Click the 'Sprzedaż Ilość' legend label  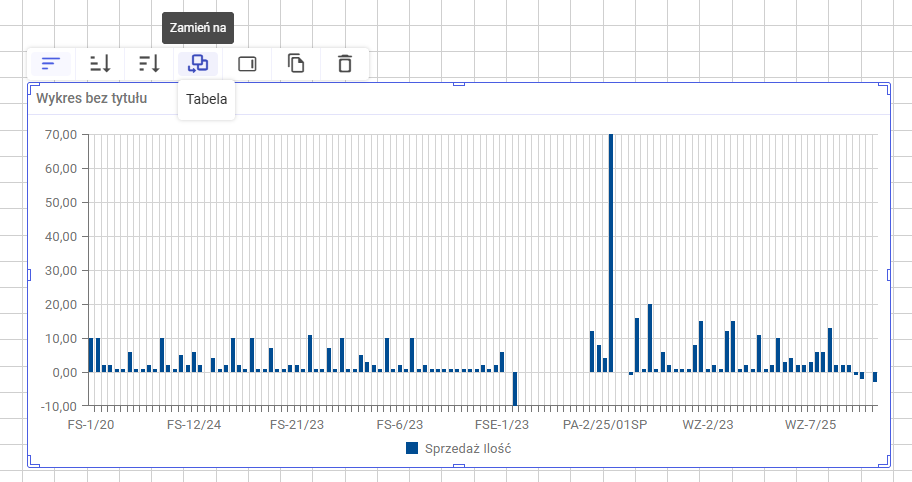tap(467, 449)
